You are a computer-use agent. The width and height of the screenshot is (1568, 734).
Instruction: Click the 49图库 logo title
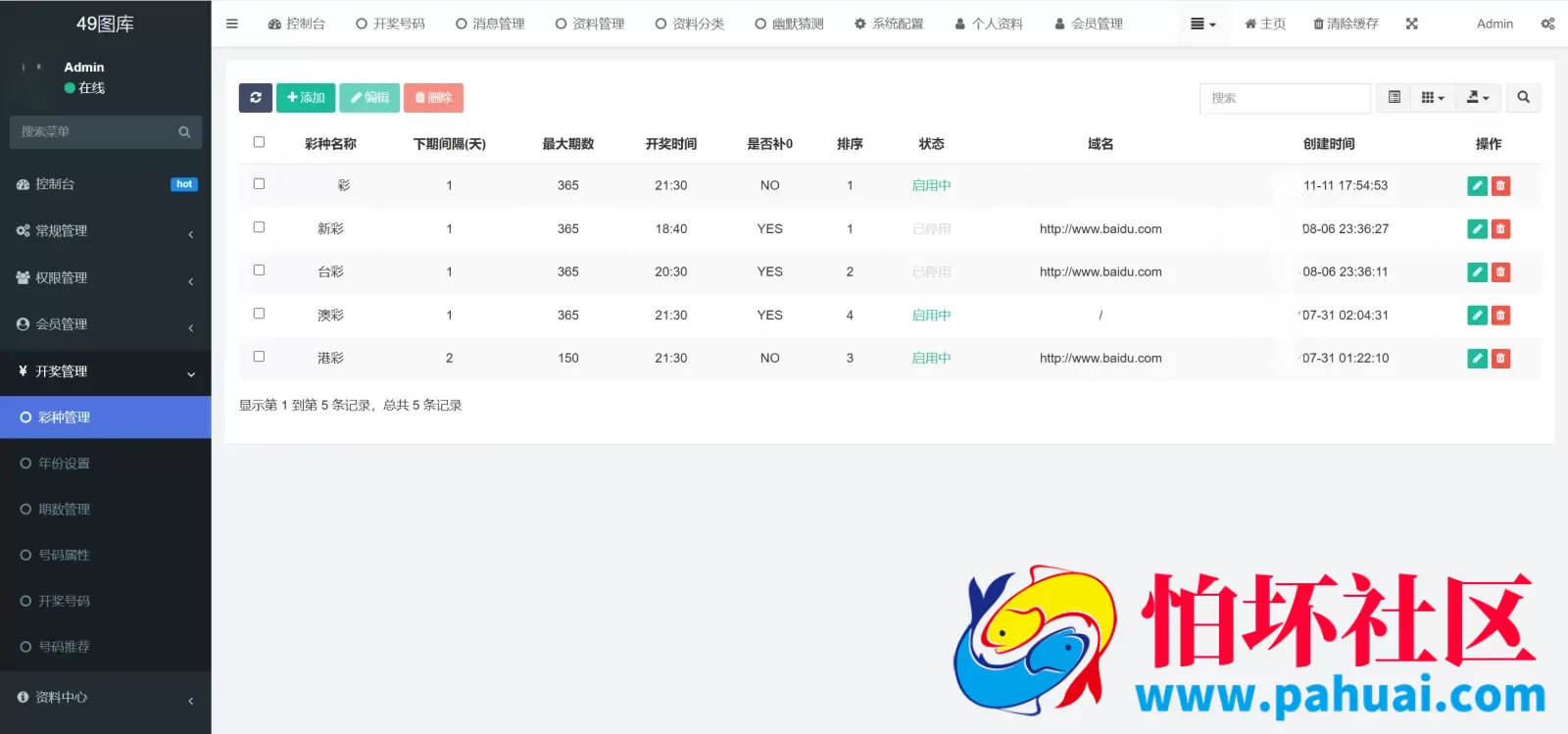coord(105,24)
